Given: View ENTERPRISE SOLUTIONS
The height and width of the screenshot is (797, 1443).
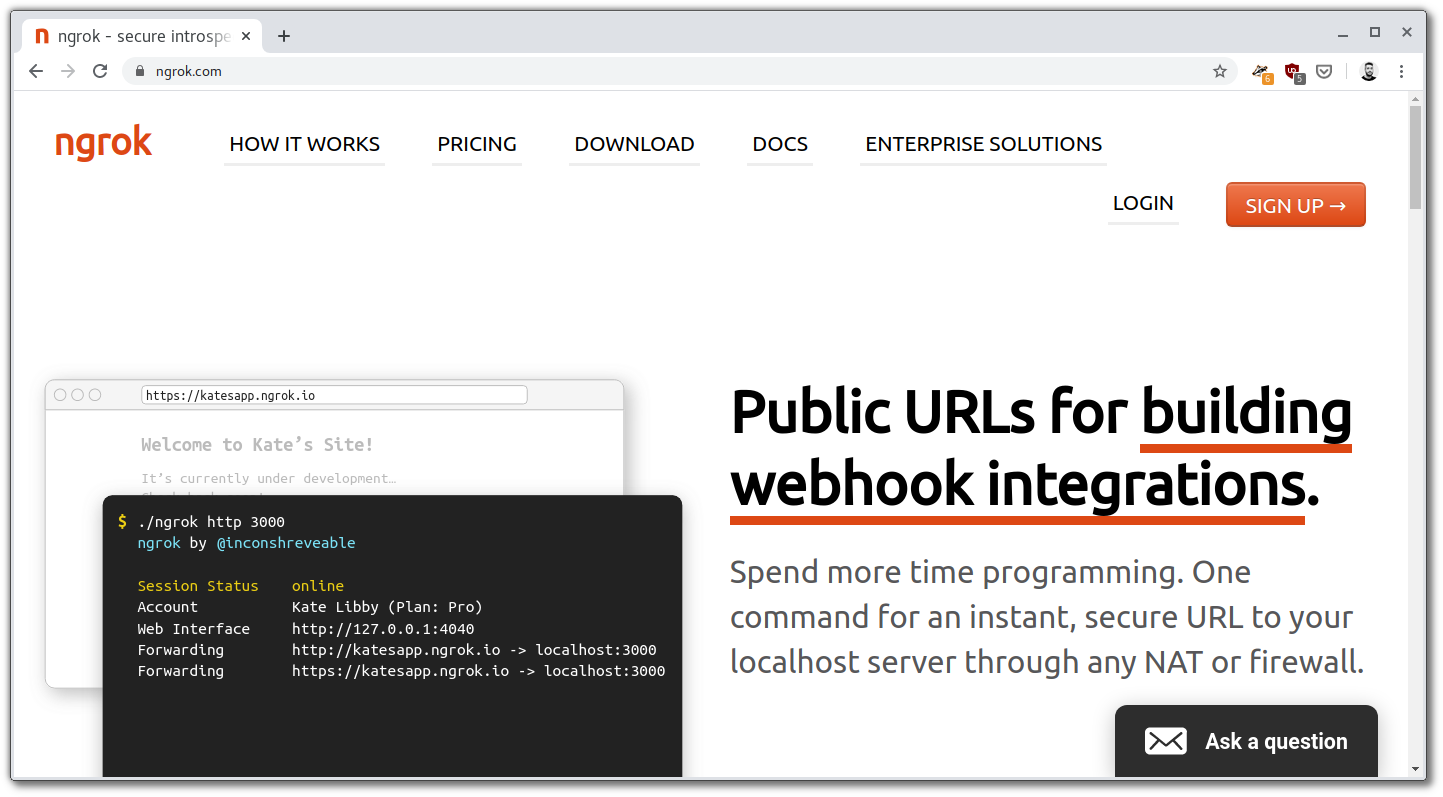Looking at the screenshot, I should 984,145.
